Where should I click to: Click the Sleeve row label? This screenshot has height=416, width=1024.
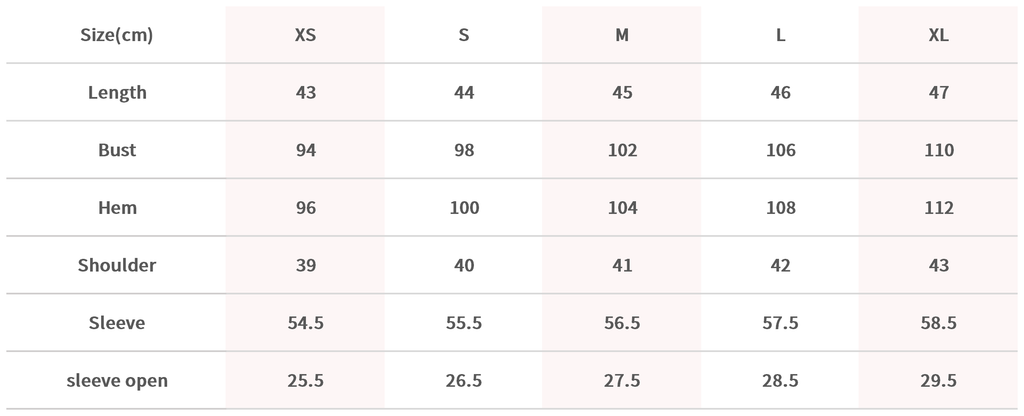[117, 323]
